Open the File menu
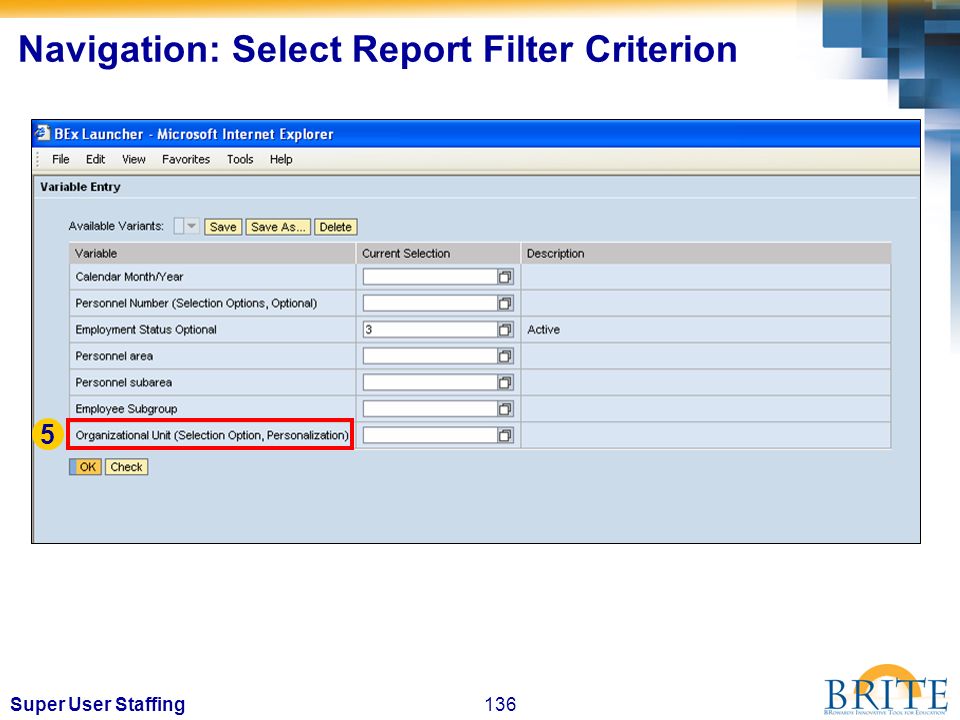The height and width of the screenshot is (720, 960). point(61,159)
